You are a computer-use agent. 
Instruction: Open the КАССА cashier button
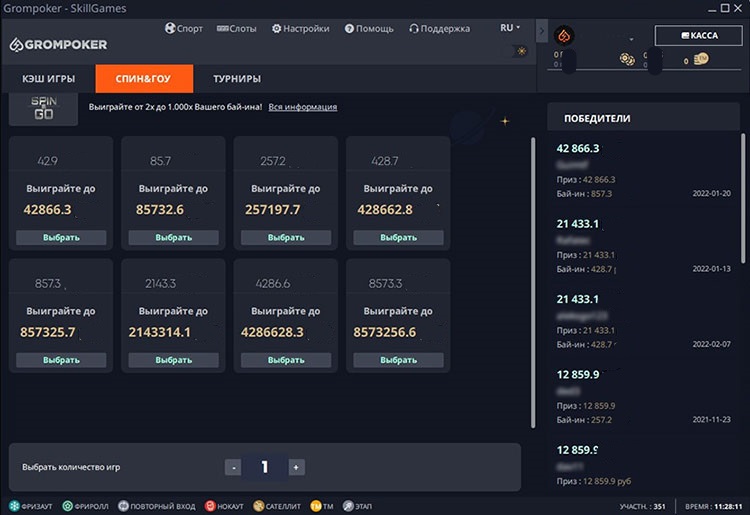tap(698, 35)
